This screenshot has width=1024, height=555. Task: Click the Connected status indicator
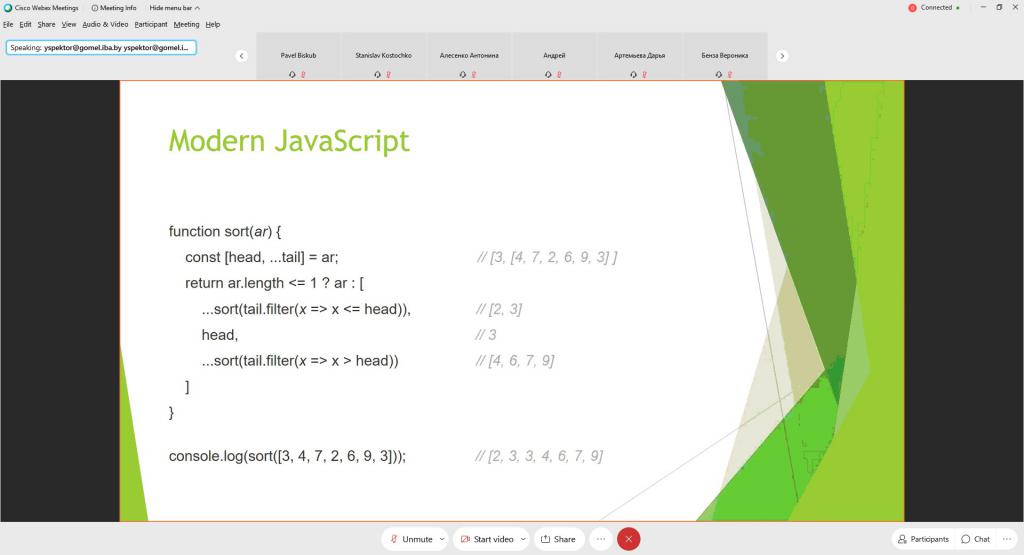point(934,8)
